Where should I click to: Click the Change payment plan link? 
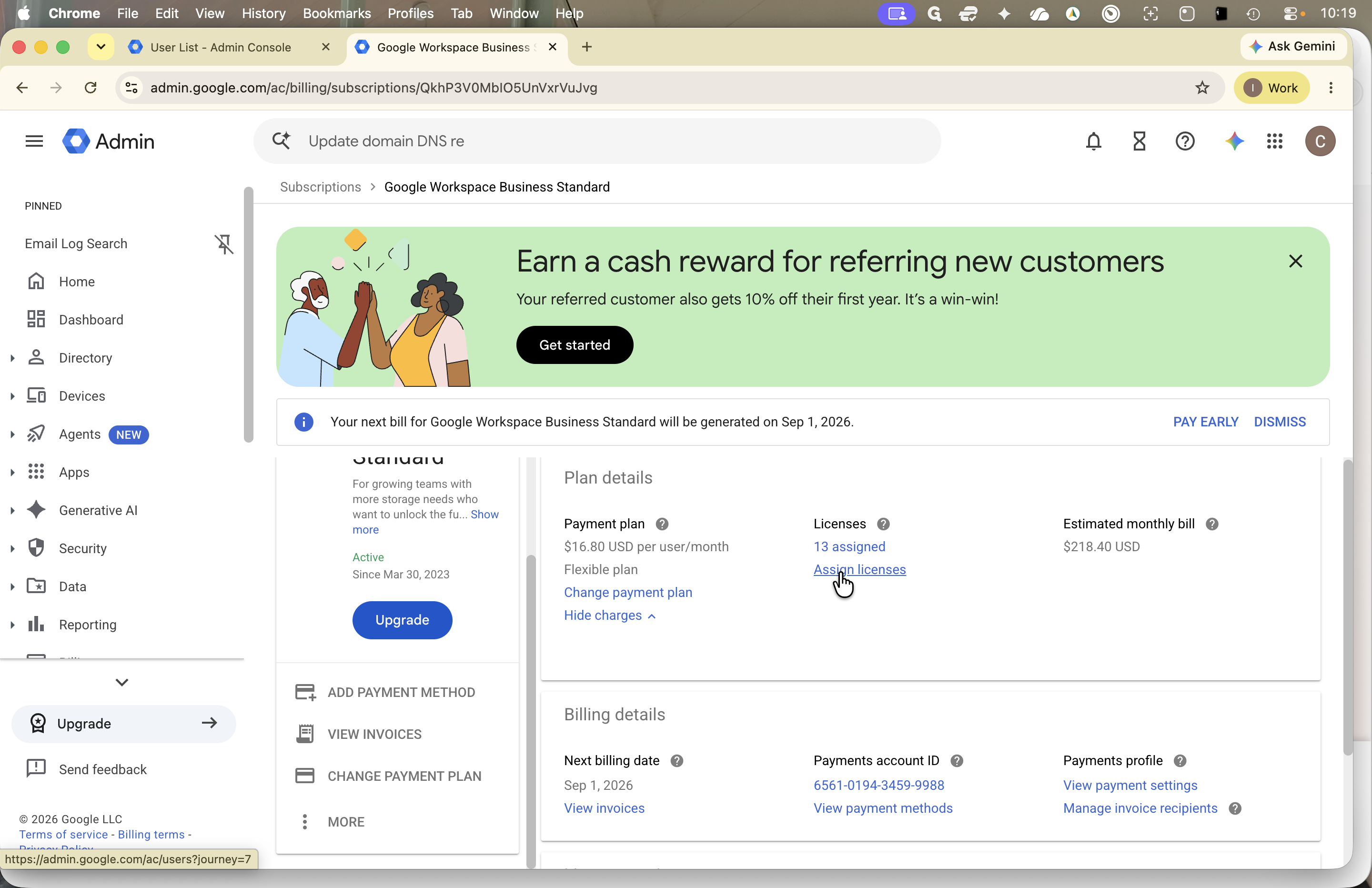click(628, 592)
